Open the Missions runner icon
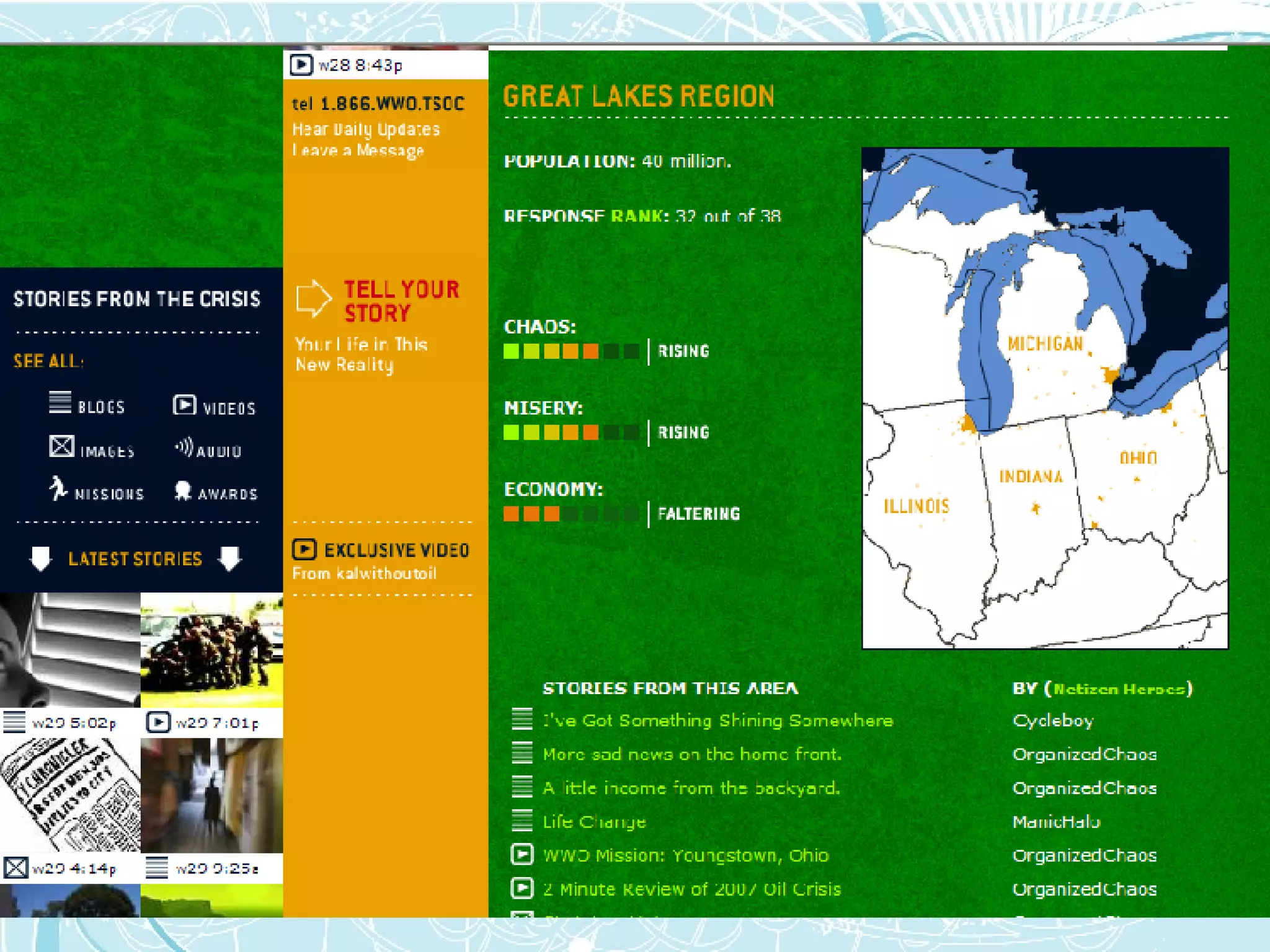1270x952 pixels. point(58,488)
